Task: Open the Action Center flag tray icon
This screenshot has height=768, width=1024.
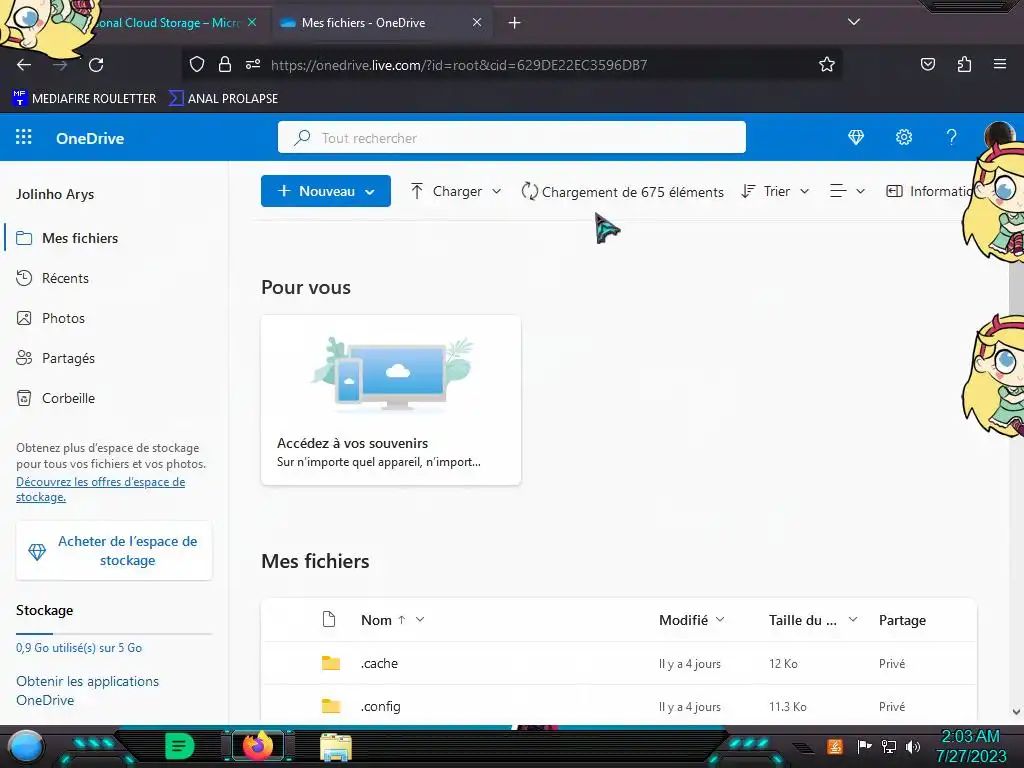Action: 864,746
